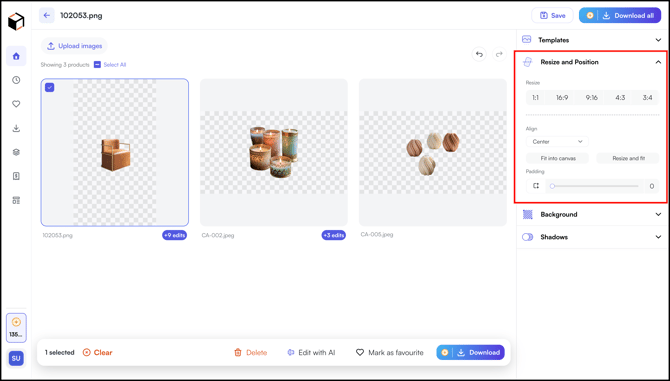
Task: Click the AI icon beside Edit with AI
Action: [x=291, y=352]
